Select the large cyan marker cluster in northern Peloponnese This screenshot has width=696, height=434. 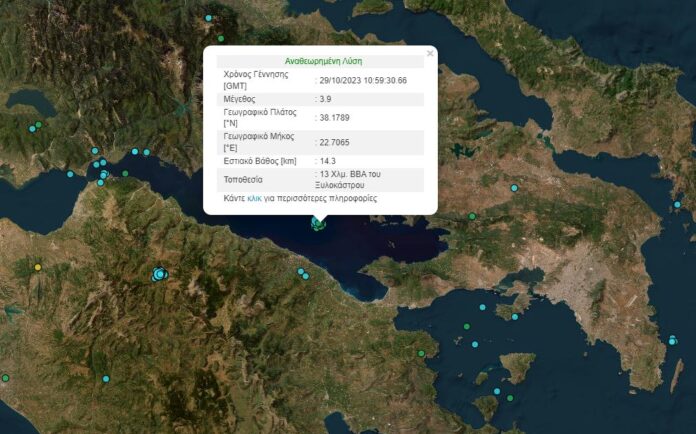point(159,274)
